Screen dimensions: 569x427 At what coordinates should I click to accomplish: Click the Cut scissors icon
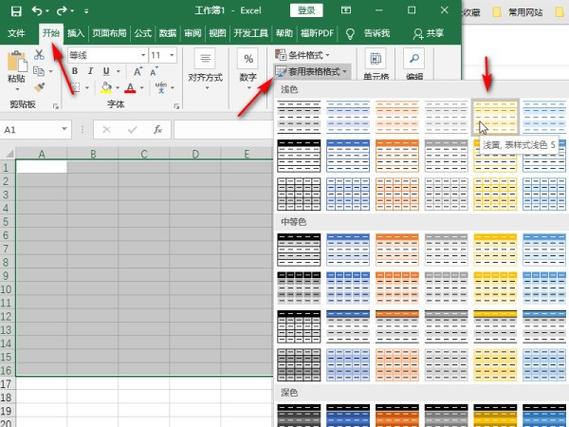tap(39, 55)
